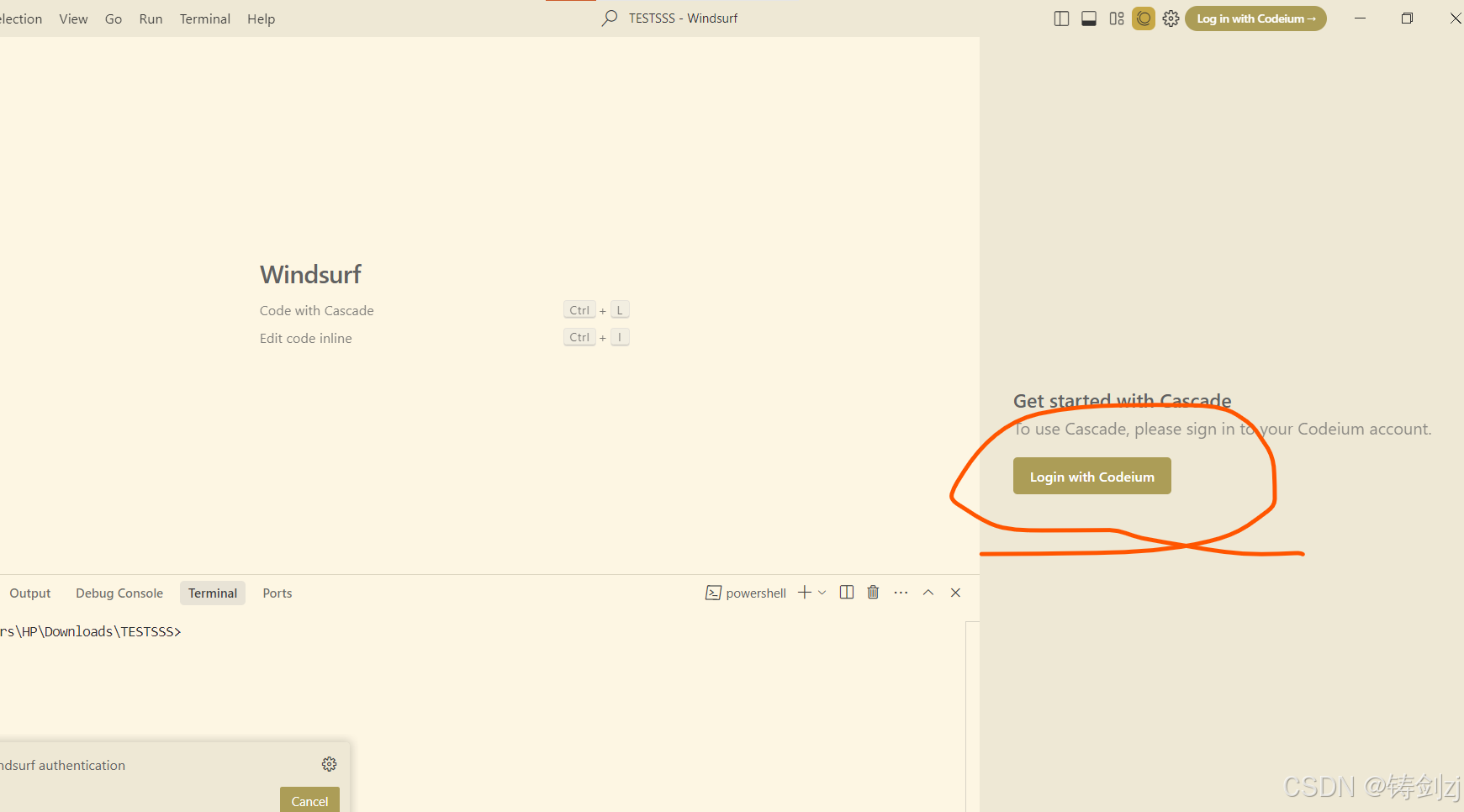Split the terminal pane

[x=847, y=593]
